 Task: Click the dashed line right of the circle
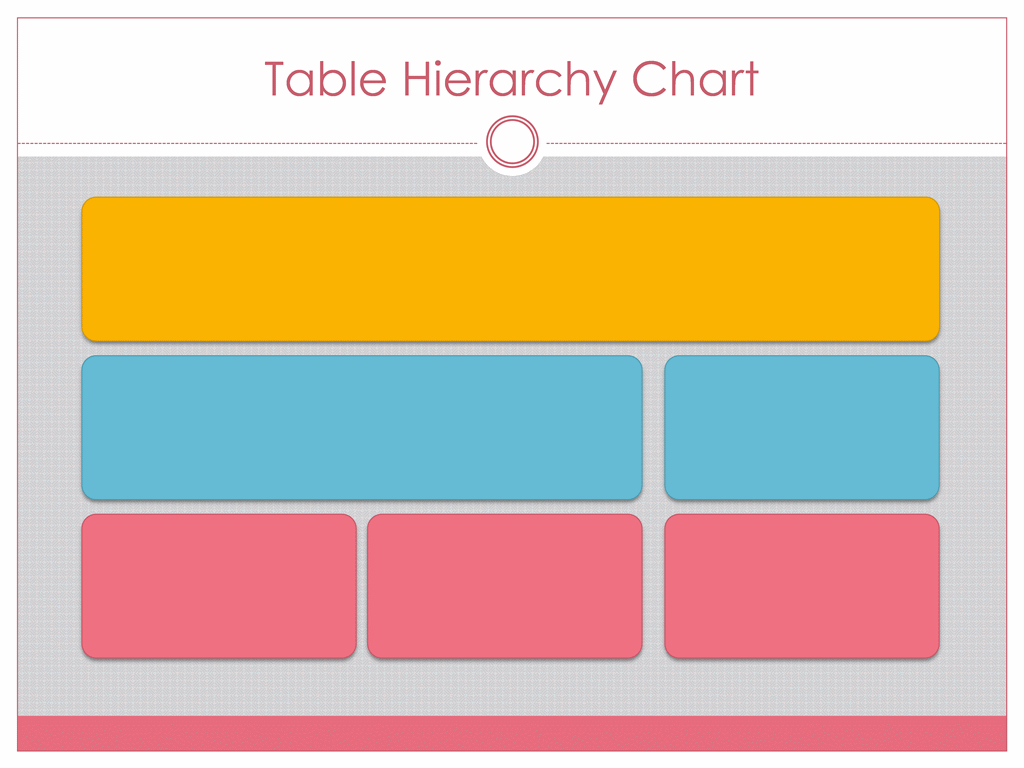pyautogui.click(x=776, y=143)
